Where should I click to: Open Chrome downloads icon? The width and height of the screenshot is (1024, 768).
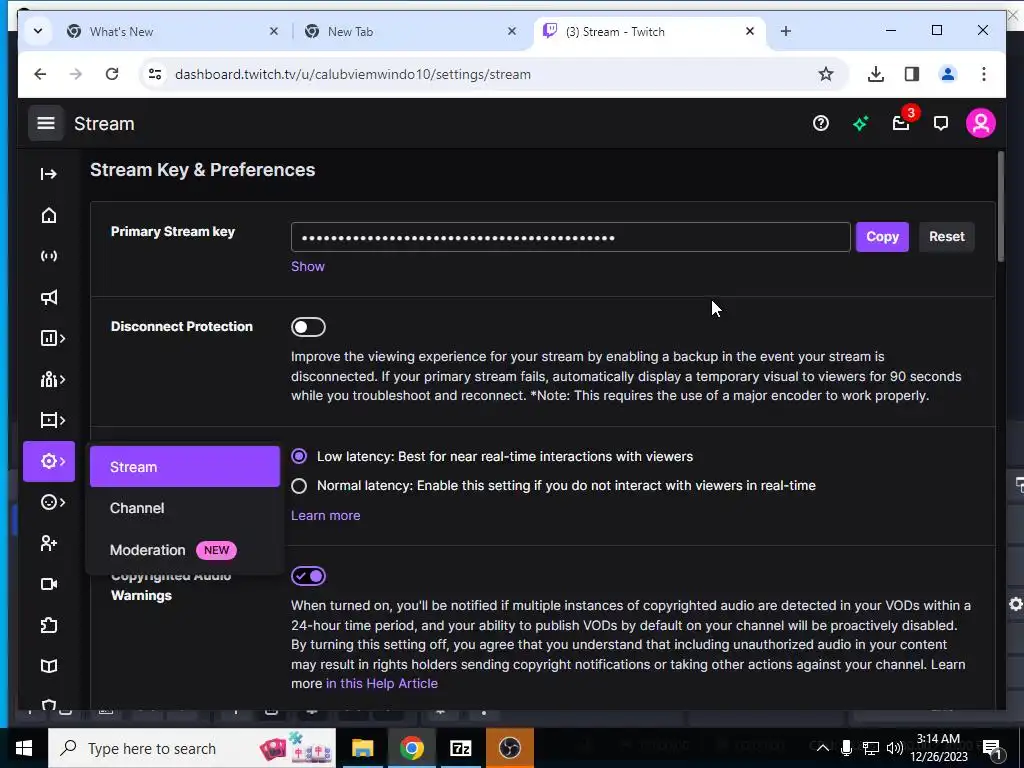(x=876, y=74)
